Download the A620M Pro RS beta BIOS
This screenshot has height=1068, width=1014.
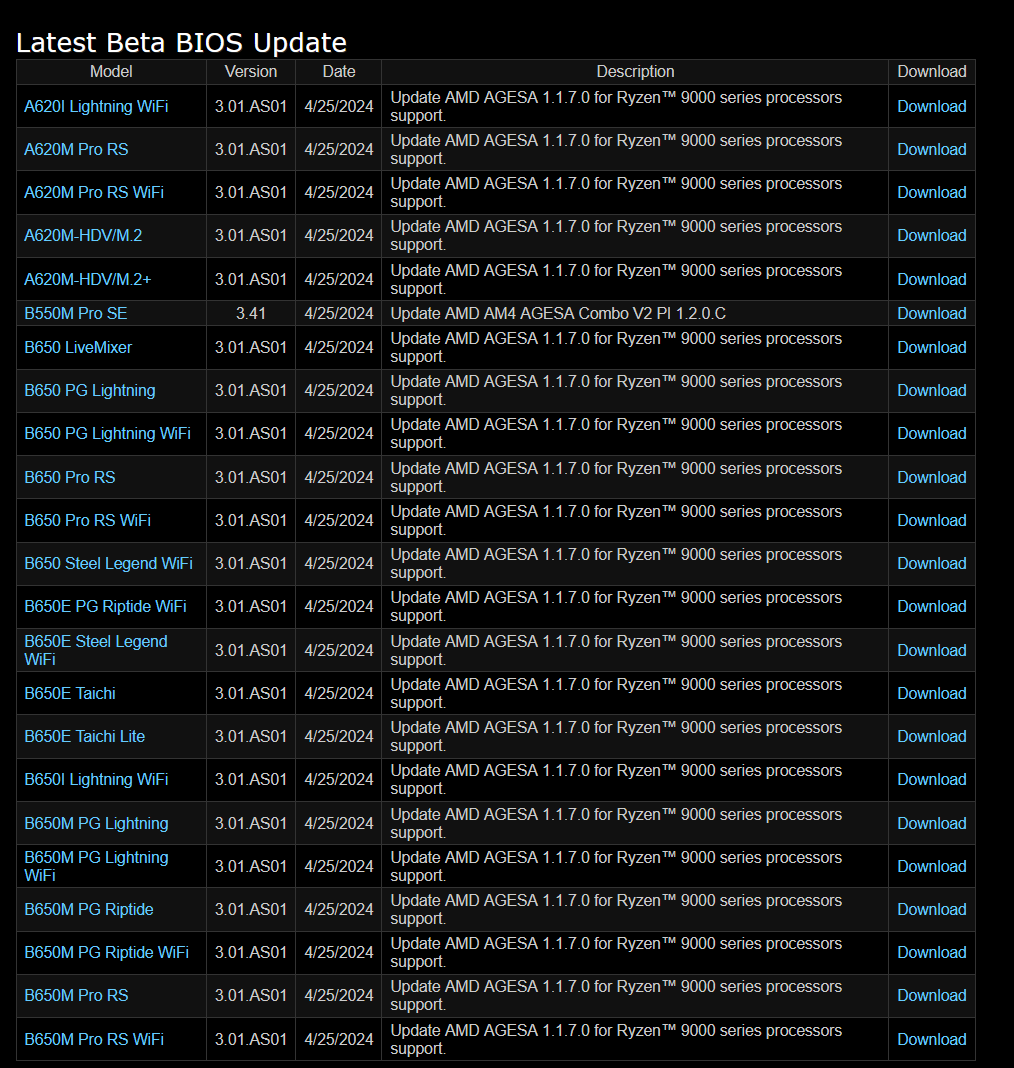[930, 149]
